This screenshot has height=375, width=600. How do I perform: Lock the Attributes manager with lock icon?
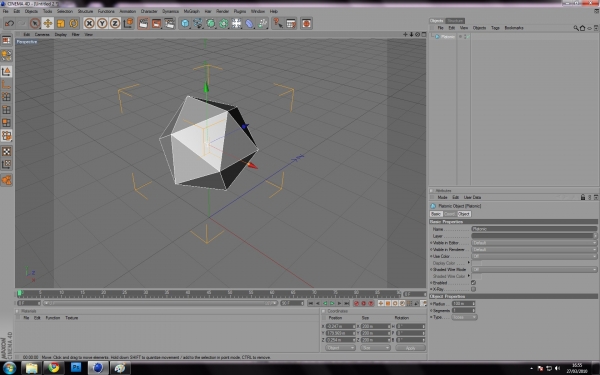pyautogui.click(x=583, y=197)
